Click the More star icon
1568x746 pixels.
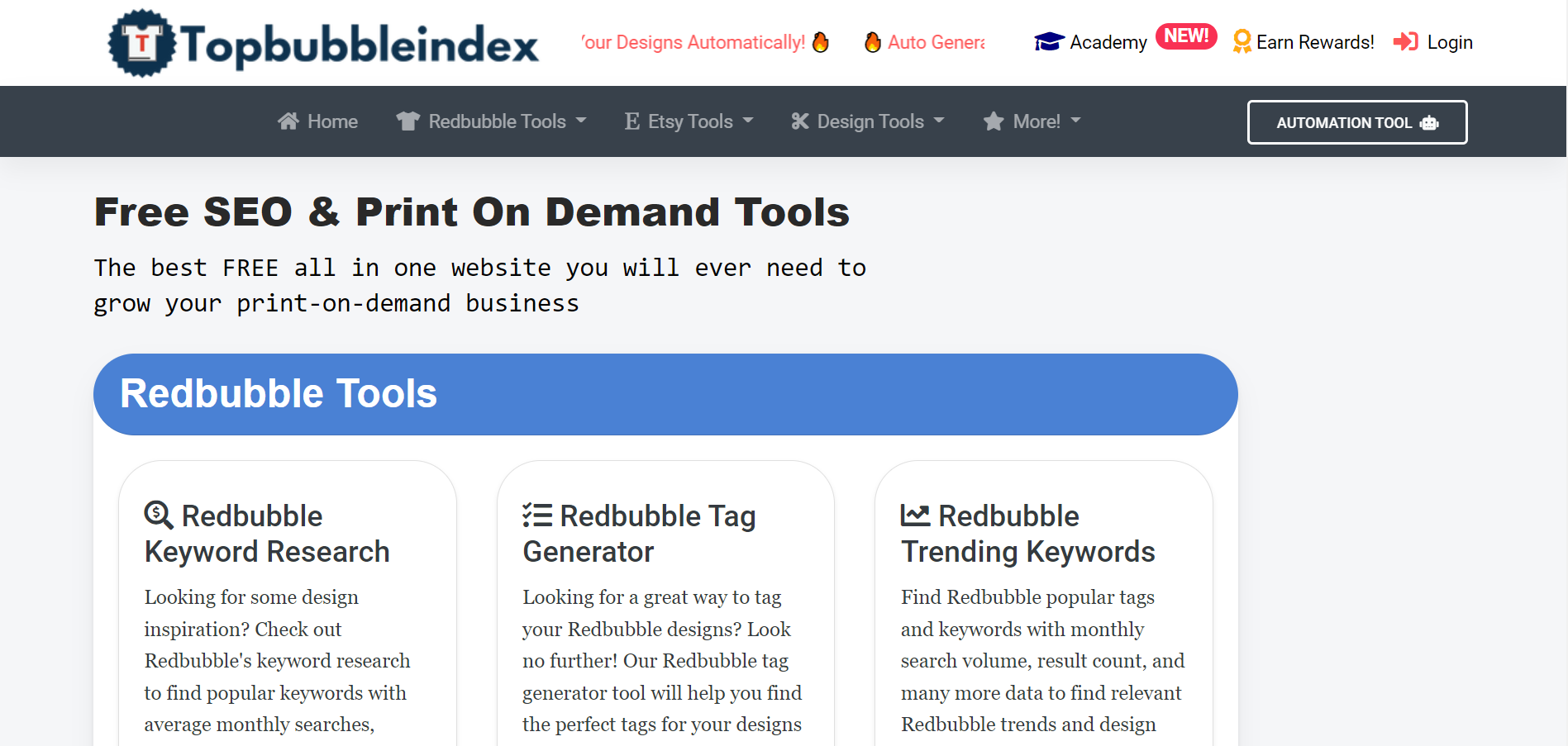pyautogui.click(x=994, y=121)
